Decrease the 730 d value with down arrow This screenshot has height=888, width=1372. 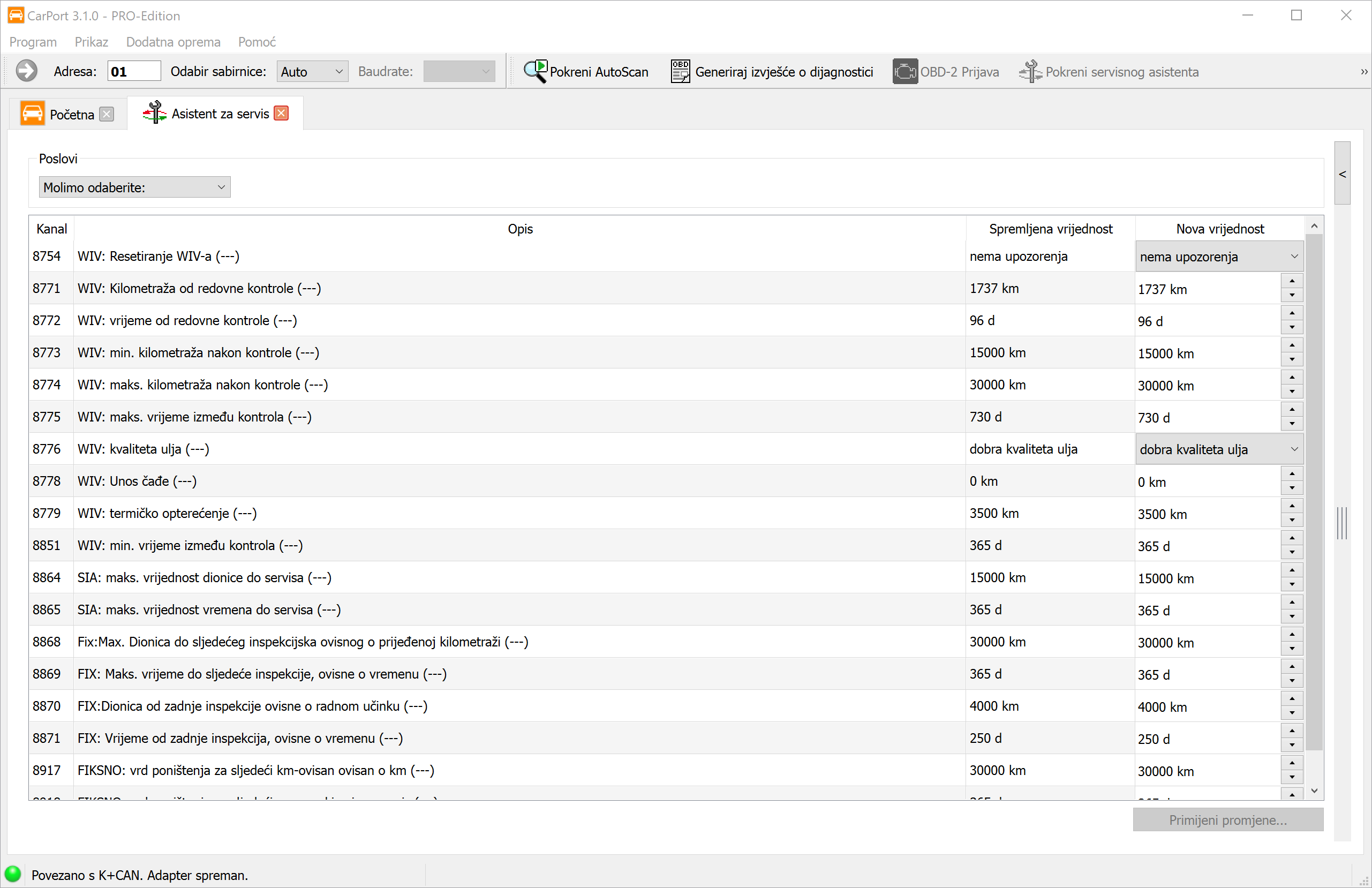[1292, 424]
